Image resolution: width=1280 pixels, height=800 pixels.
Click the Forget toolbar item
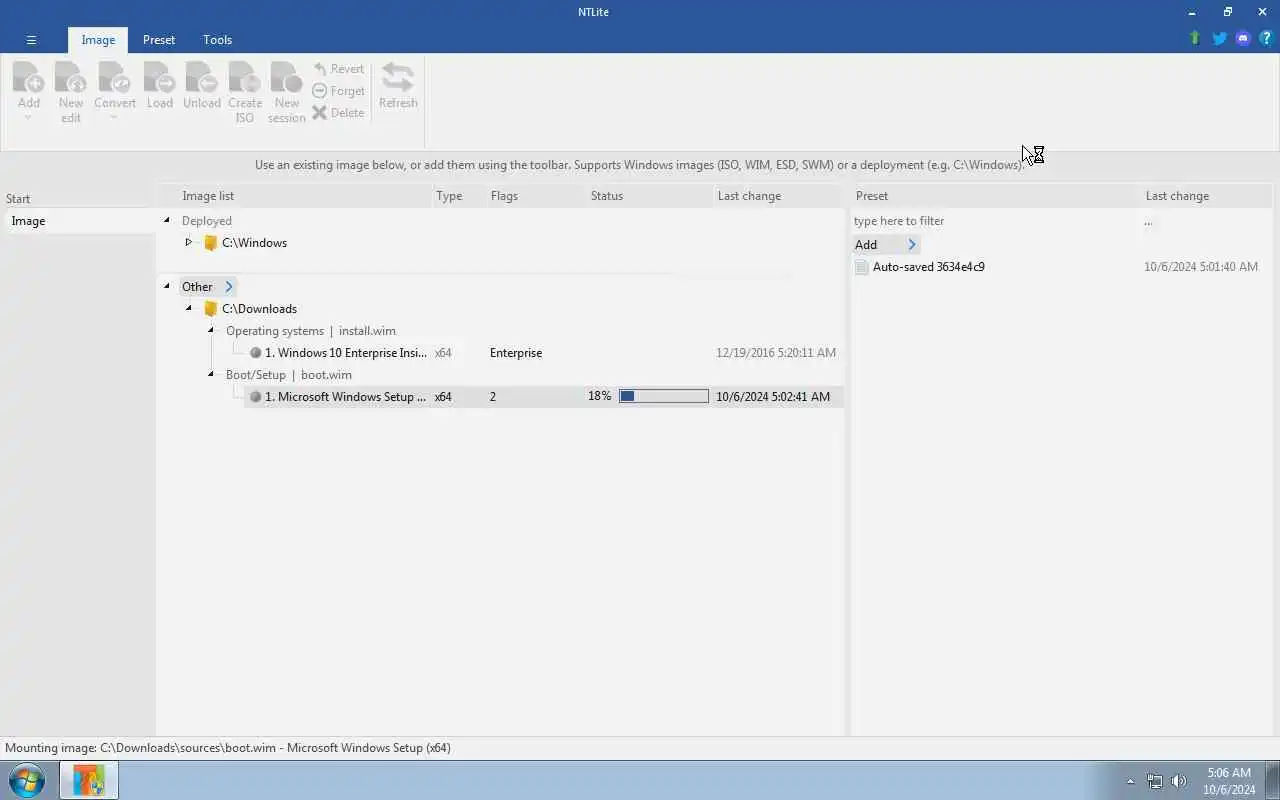coord(339,91)
